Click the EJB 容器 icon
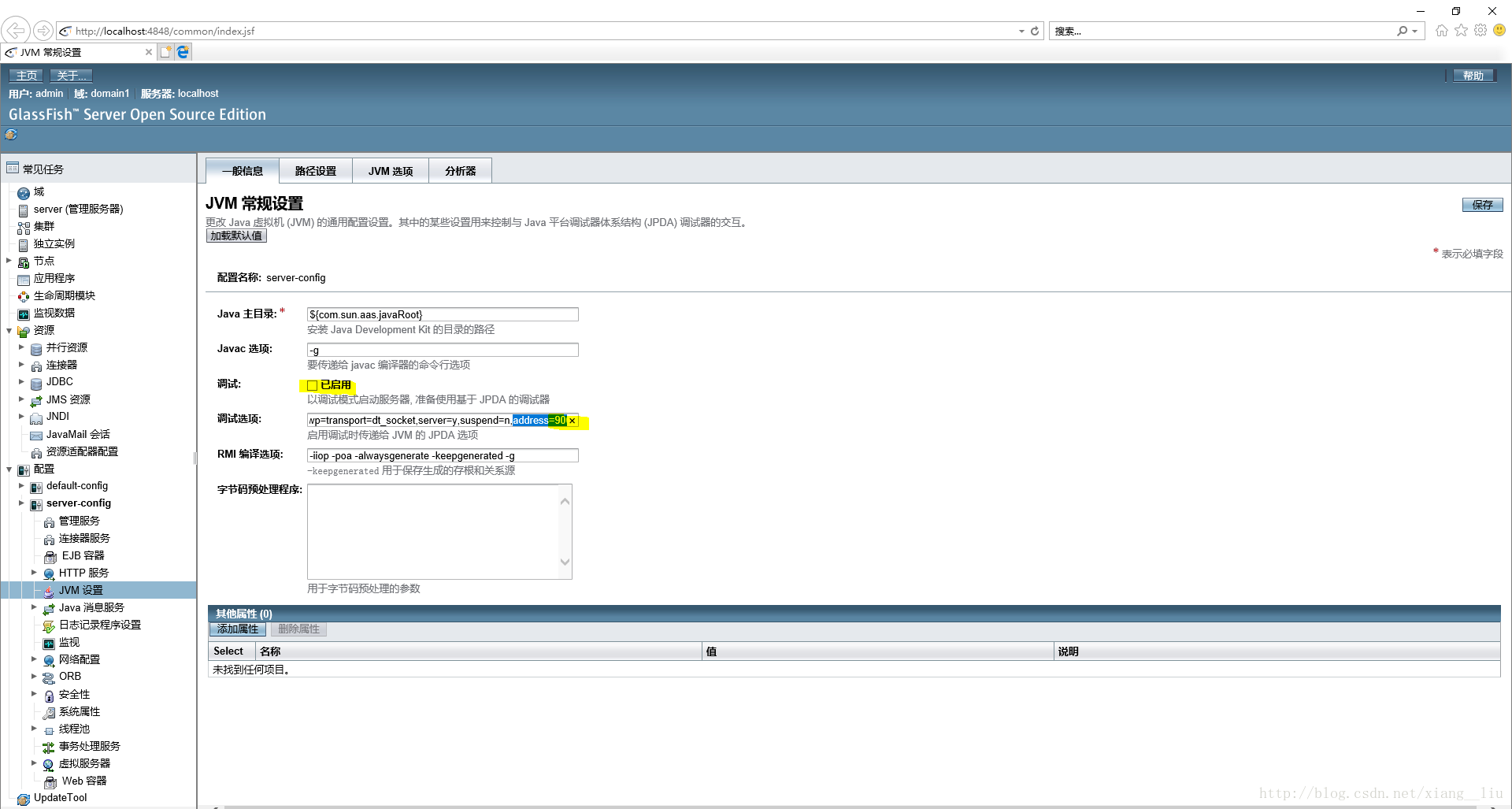Screen dimensions: 1512x809 point(50,557)
